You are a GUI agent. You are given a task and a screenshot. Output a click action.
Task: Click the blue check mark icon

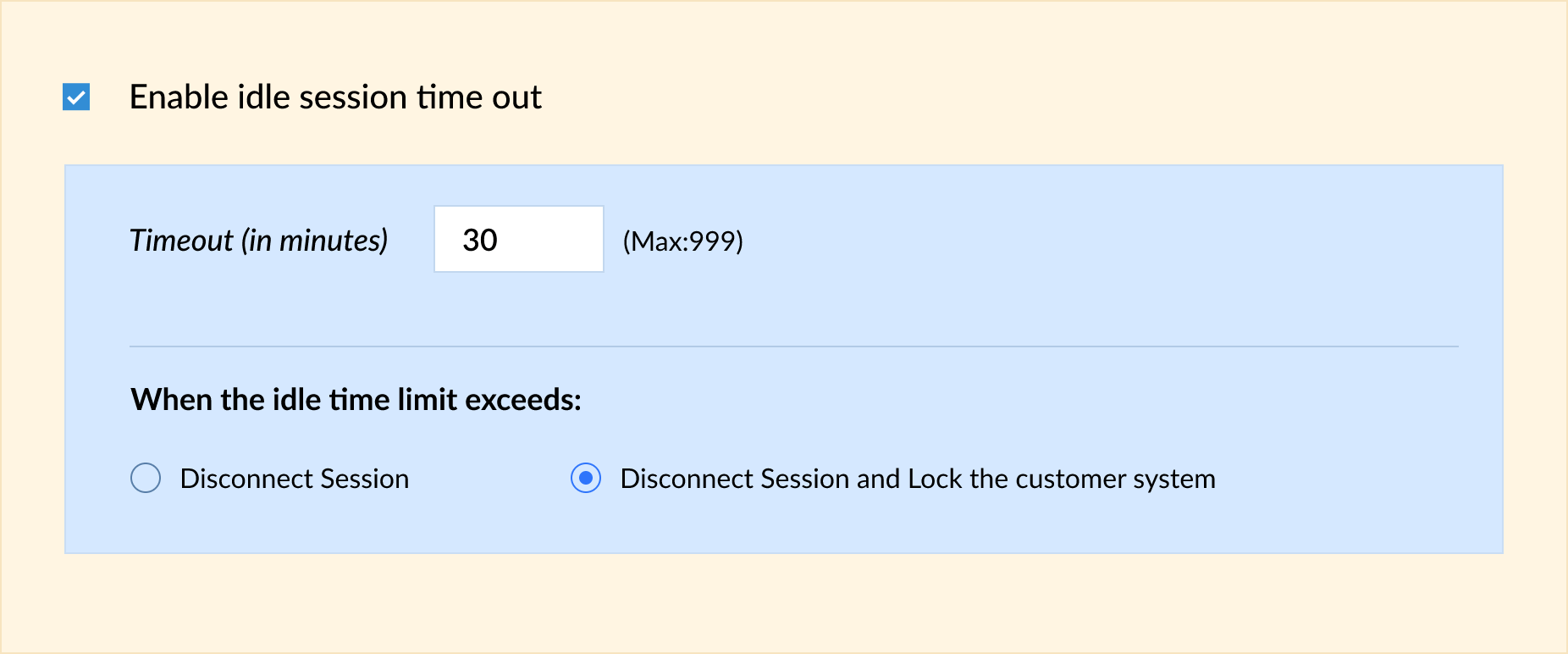click(76, 97)
